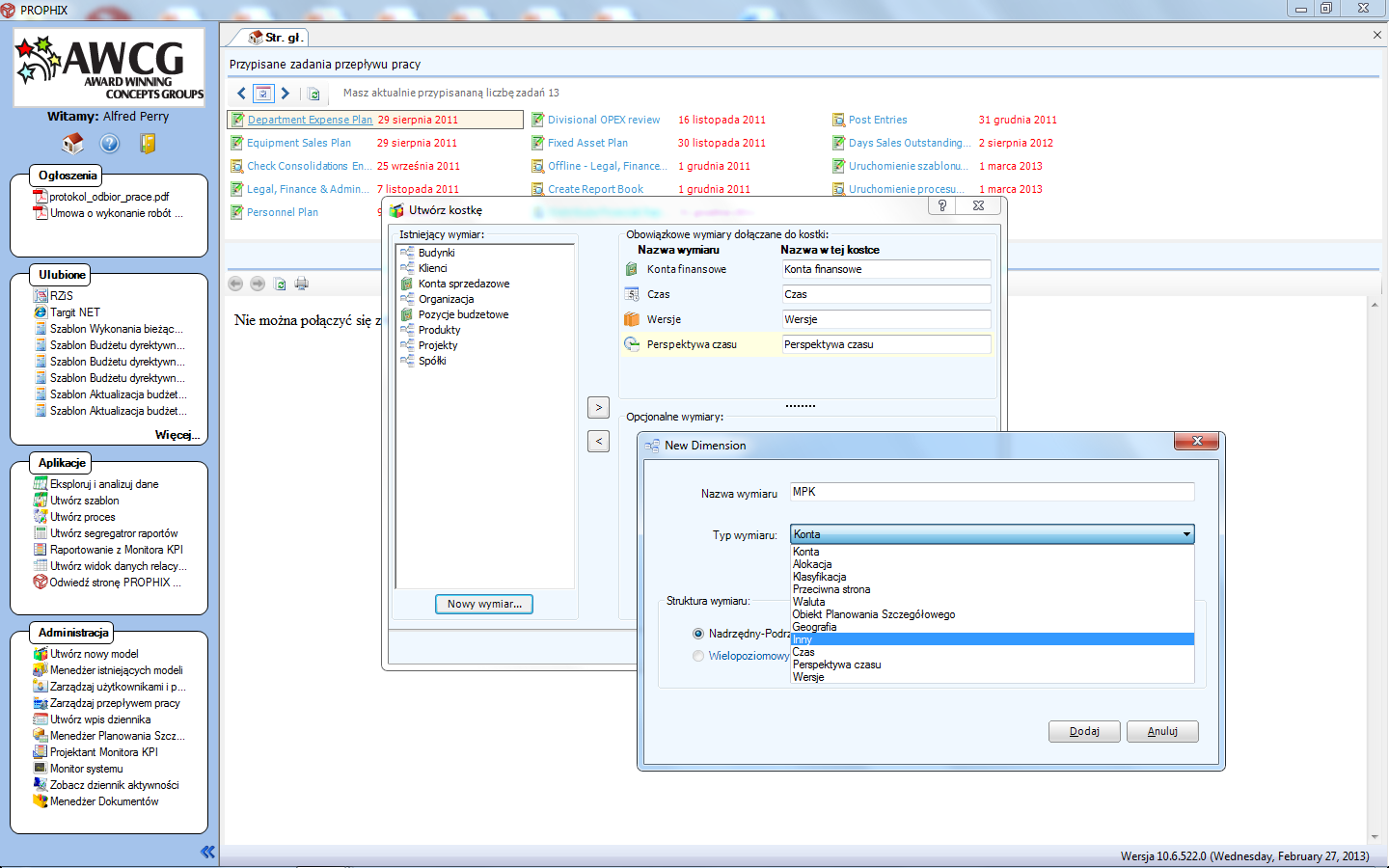Click the grey back arrow in the content pane
Screen dimensions: 1389x868
(235, 284)
